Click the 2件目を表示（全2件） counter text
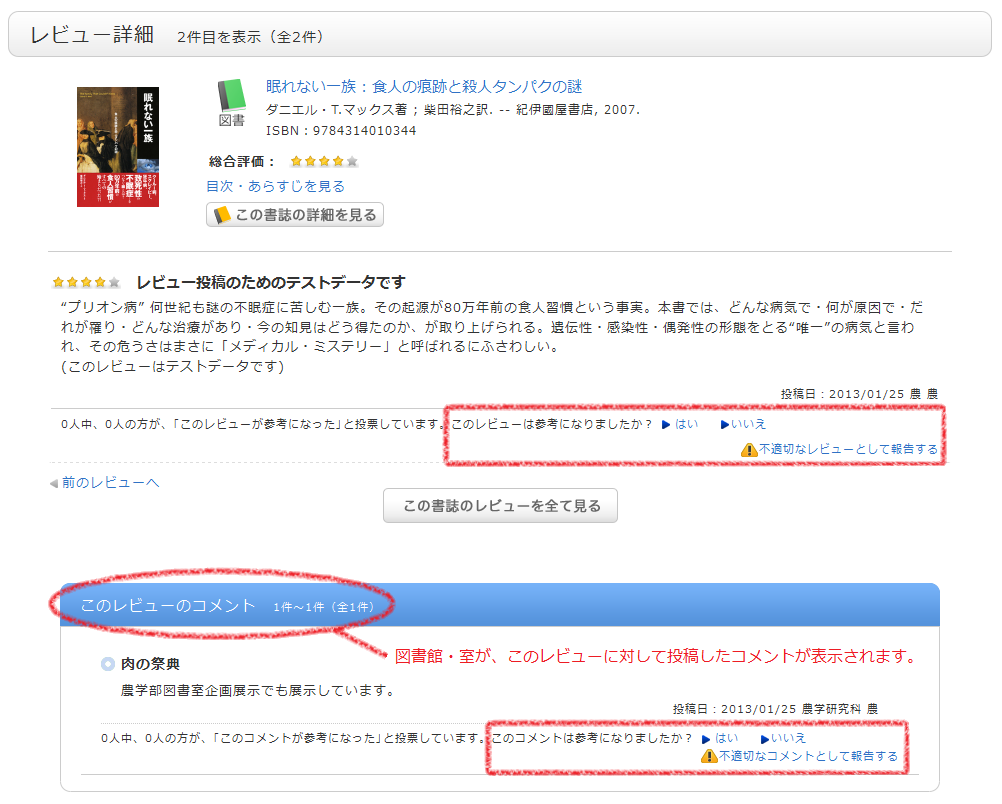The image size is (1002, 804). click(x=250, y=37)
